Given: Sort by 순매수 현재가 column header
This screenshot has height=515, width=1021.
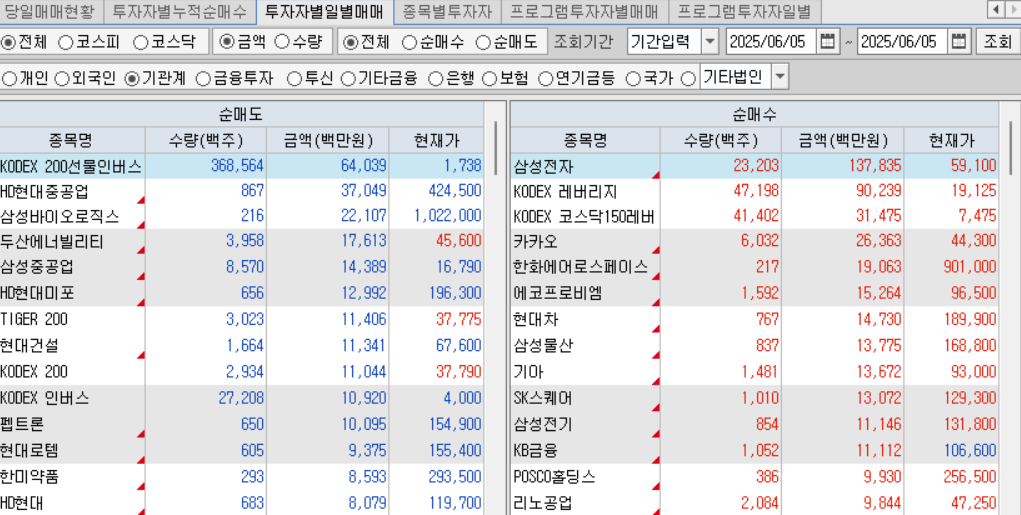Looking at the screenshot, I should pos(951,140).
